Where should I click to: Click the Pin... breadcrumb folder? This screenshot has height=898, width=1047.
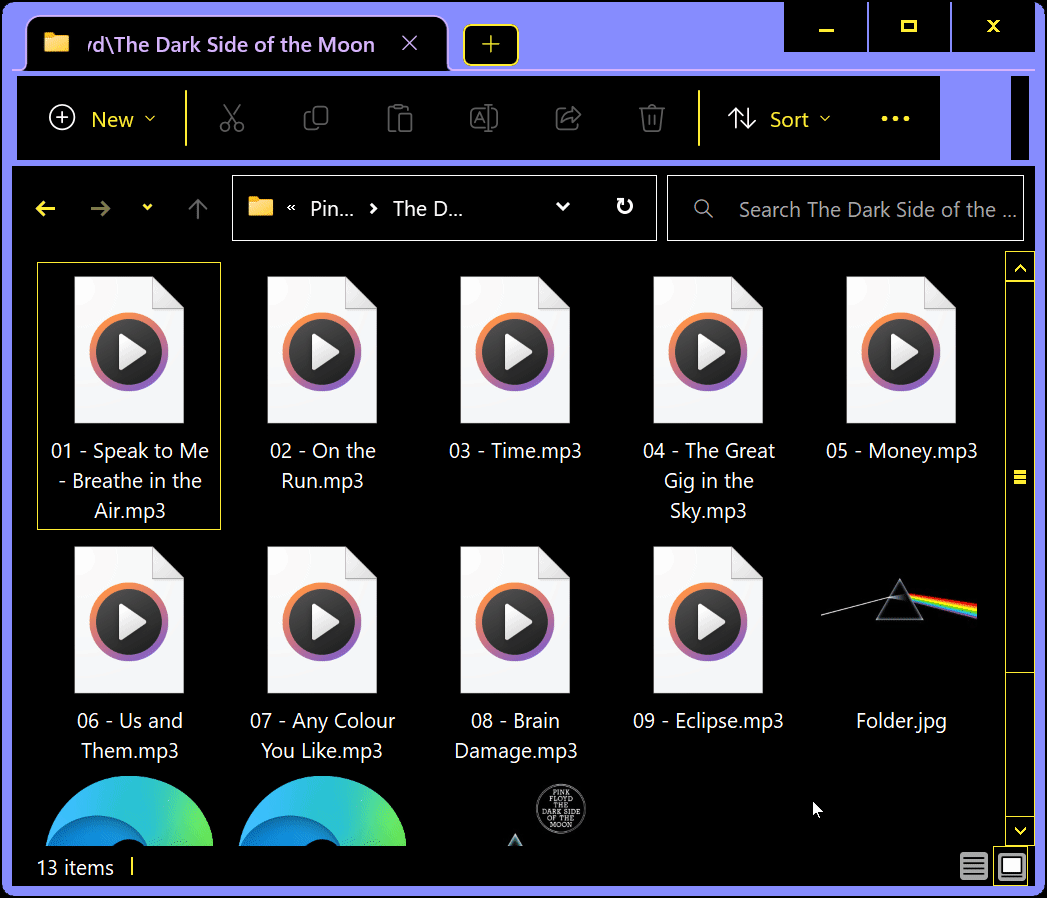(332, 208)
